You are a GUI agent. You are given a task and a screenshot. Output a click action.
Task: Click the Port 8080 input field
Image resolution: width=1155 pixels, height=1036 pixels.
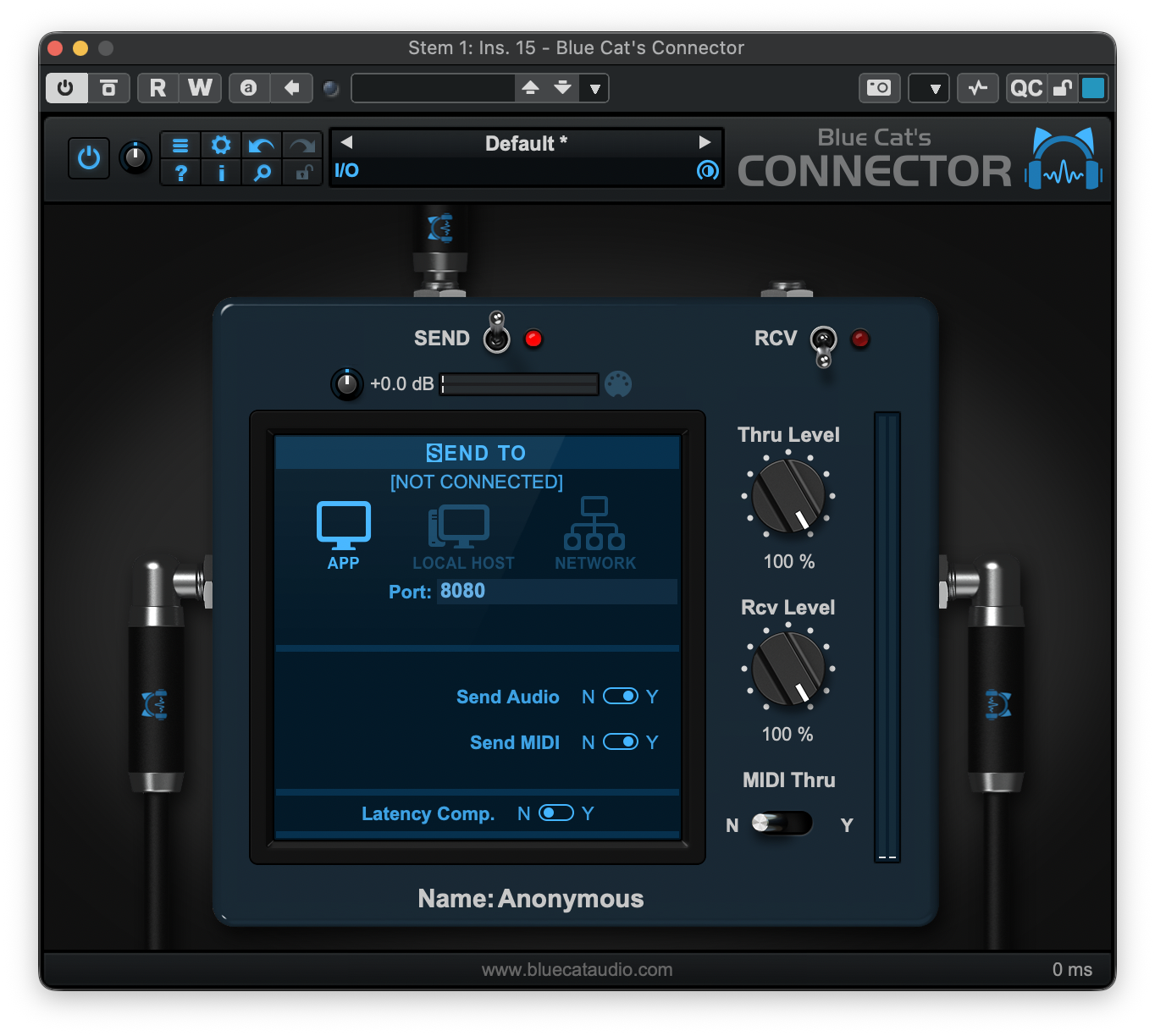(557, 591)
